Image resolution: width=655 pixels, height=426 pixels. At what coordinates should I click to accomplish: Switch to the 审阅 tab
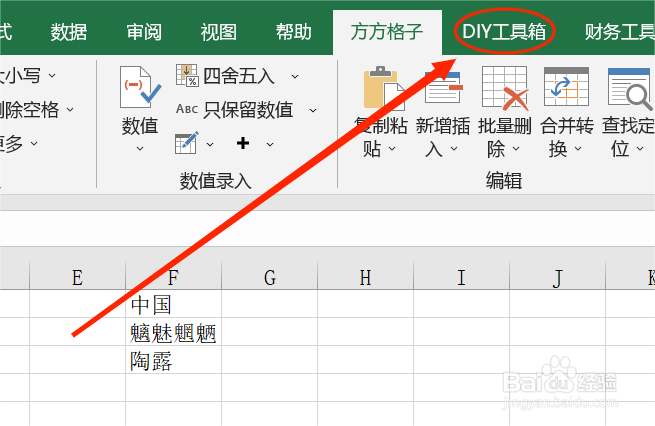click(144, 32)
